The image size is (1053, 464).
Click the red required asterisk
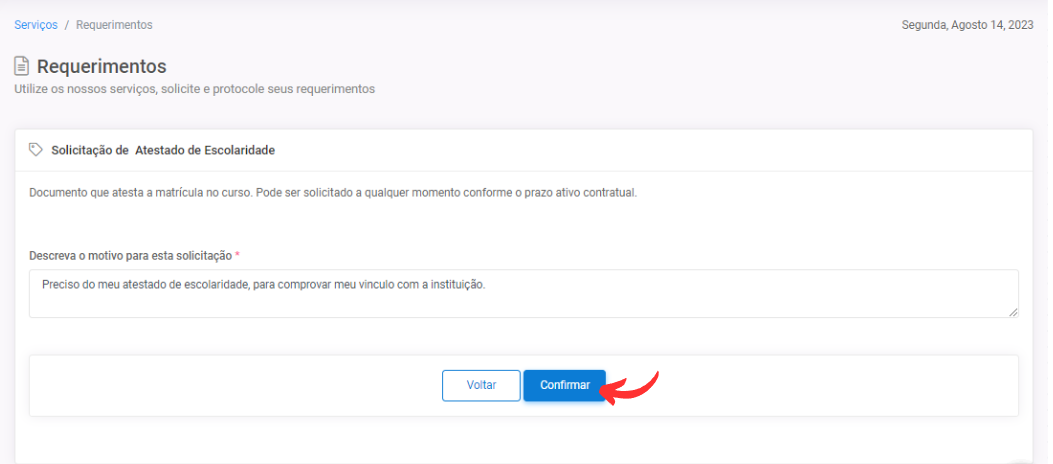[x=238, y=256]
